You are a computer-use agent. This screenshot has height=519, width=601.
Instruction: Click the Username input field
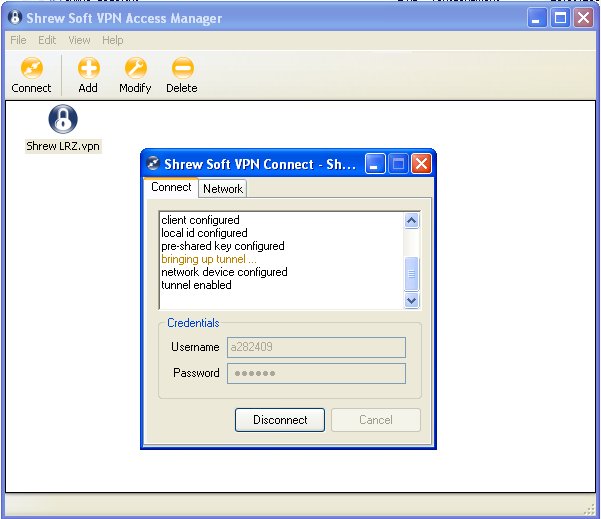[316, 347]
